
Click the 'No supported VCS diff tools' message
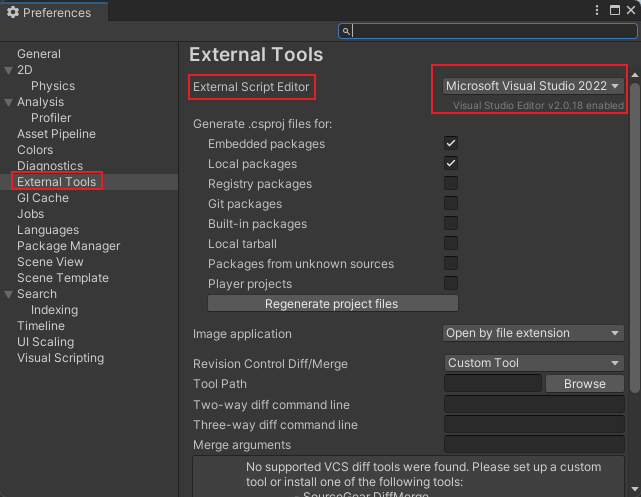click(x=423, y=474)
